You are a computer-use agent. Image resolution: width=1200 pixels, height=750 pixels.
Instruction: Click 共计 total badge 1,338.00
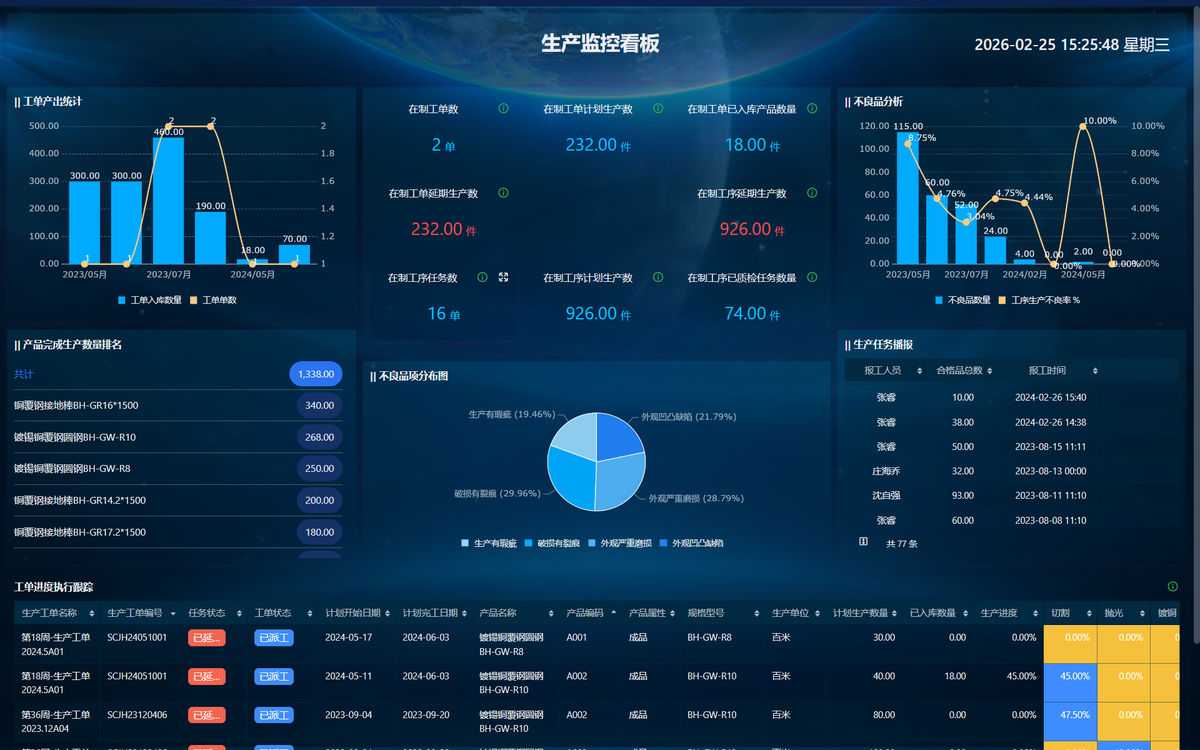click(x=316, y=374)
